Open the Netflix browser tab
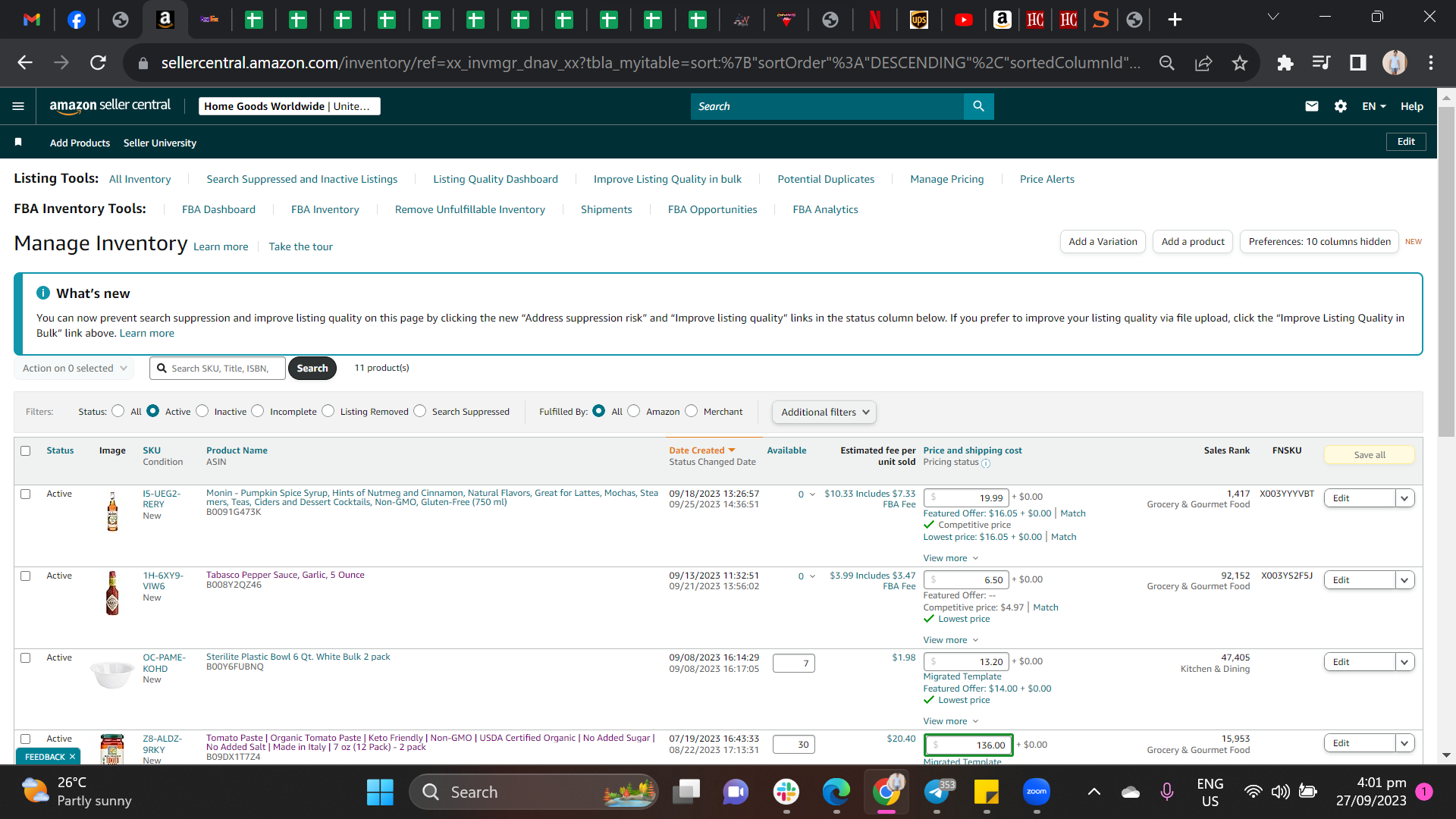Image resolution: width=1456 pixels, height=819 pixels. [x=875, y=20]
